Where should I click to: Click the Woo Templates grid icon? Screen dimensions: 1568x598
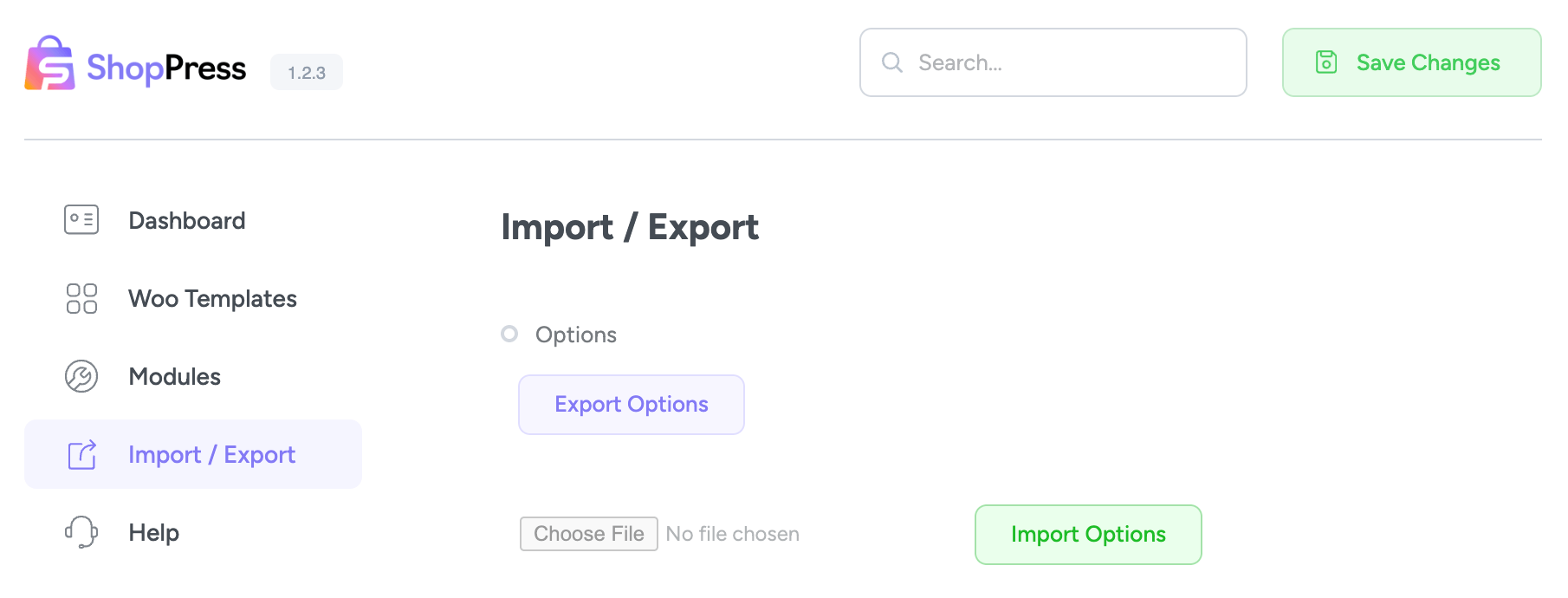click(x=81, y=298)
